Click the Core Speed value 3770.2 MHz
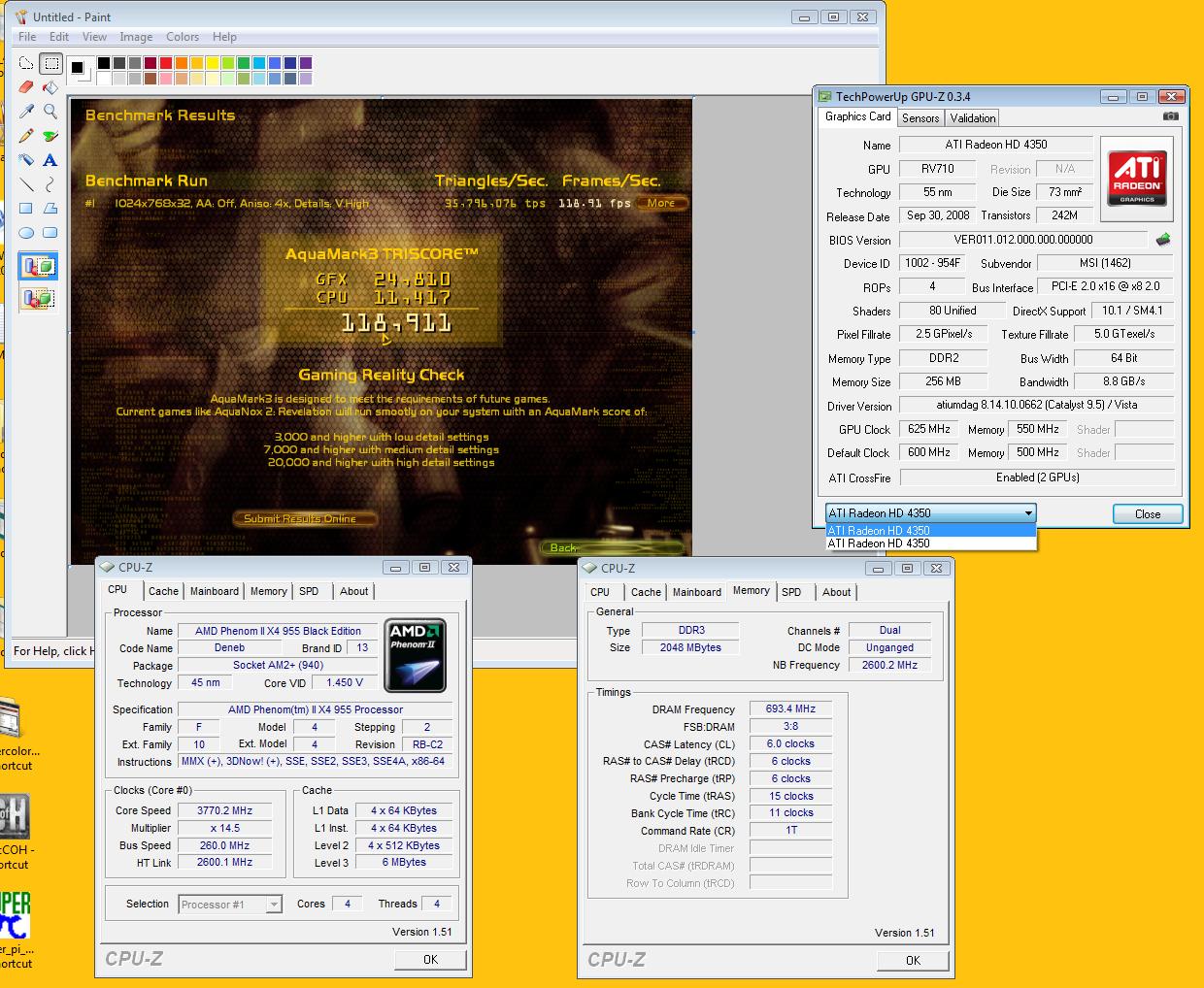The image size is (1204, 988). [x=224, y=811]
